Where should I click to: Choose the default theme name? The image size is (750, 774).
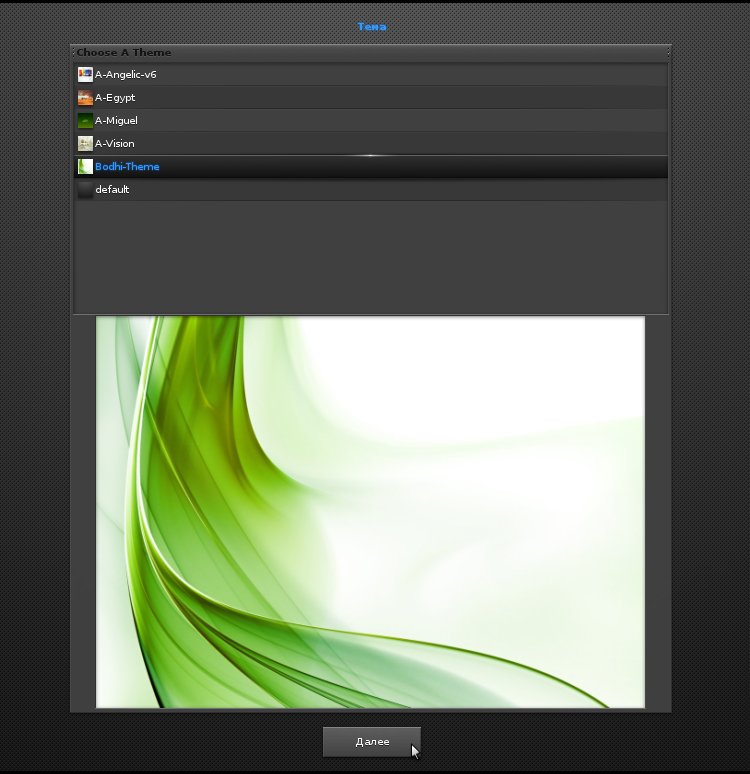point(112,190)
